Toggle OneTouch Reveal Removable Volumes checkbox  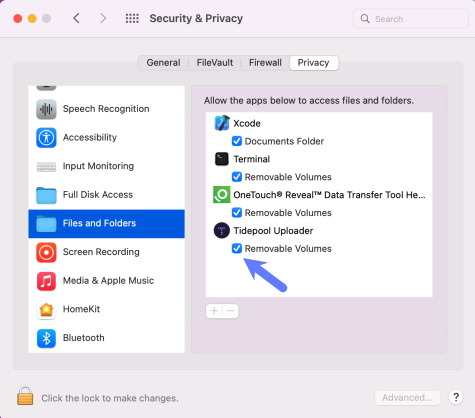[x=237, y=213]
